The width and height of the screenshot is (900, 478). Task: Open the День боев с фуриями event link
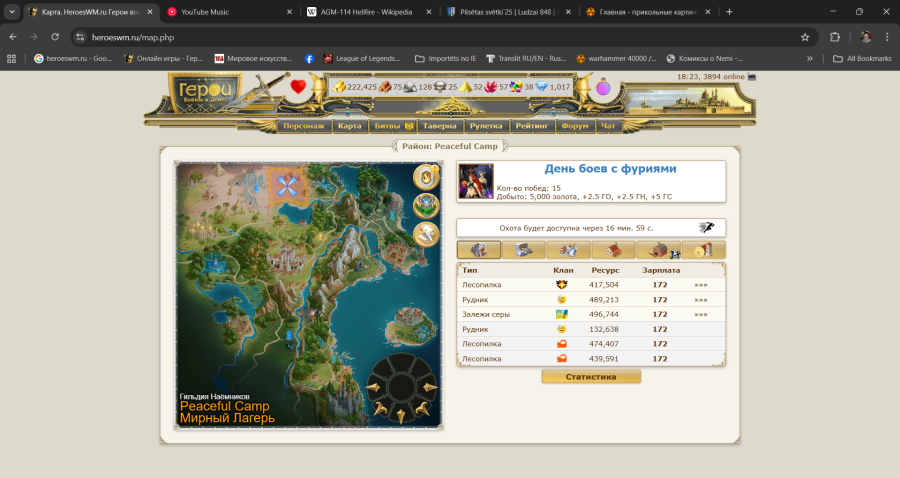(610, 169)
